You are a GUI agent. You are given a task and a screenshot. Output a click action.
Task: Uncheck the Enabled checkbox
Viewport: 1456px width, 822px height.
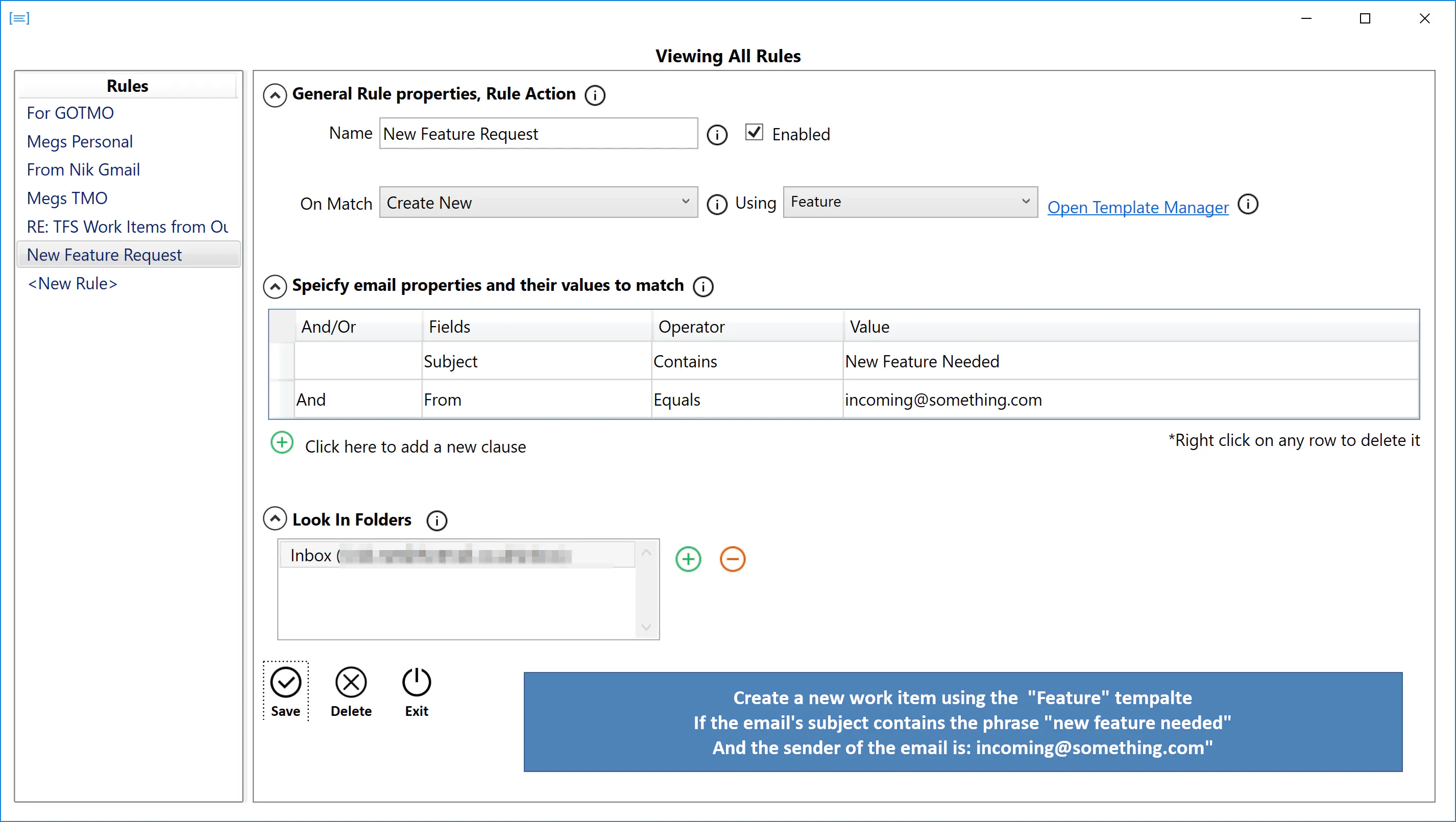click(x=754, y=132)
